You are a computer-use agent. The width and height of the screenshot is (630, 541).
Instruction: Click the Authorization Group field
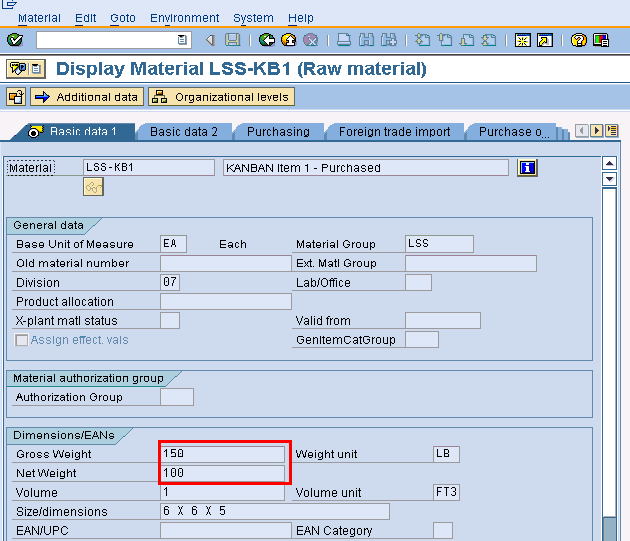point(177,397)
